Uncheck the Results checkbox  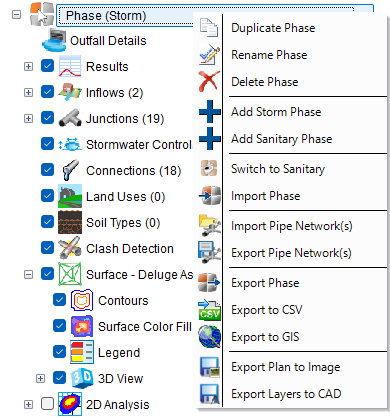[x=47, y=66]
